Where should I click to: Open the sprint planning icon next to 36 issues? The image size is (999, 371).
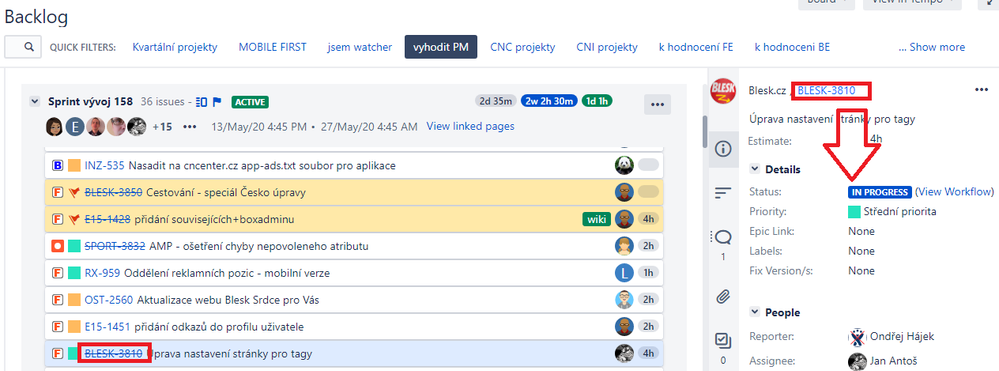[202, 101]
